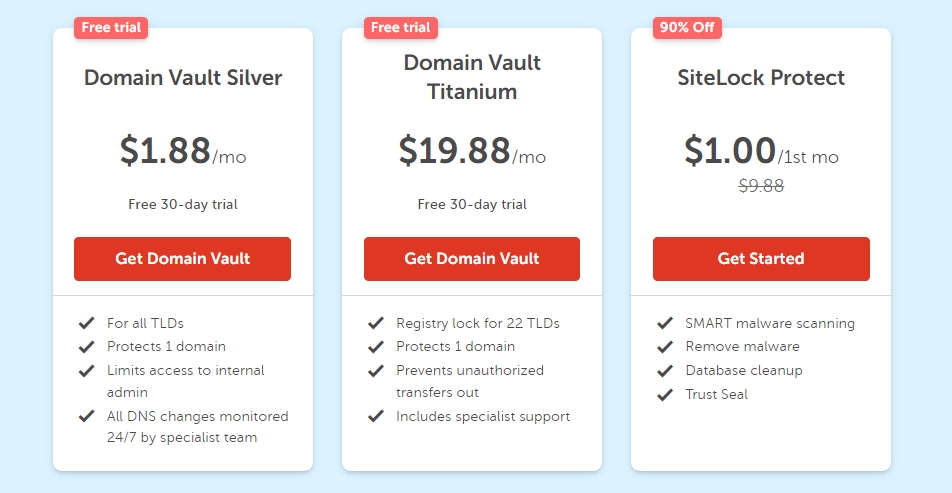Click checkmark next to 'Limits access to internal admin'
Viewport: 952px width, 493px height.
(x=87, y=371)
